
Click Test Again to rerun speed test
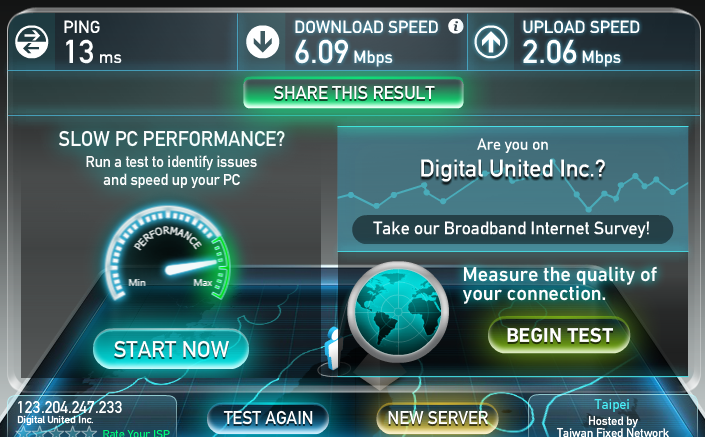tap(268, 418)
